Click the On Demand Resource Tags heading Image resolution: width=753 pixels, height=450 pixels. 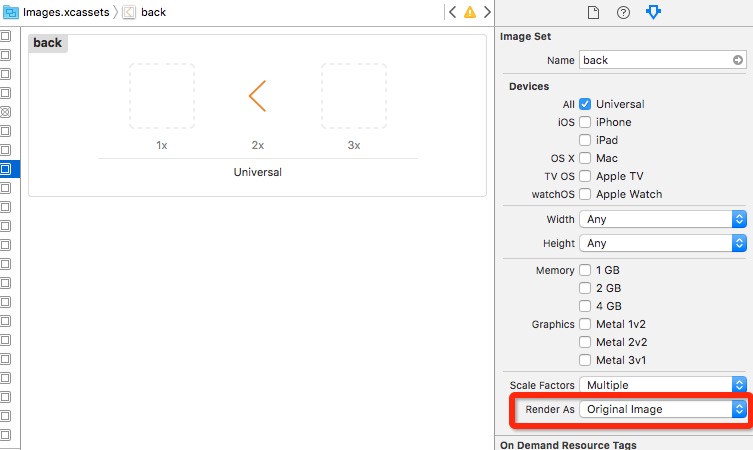(568, 445)
